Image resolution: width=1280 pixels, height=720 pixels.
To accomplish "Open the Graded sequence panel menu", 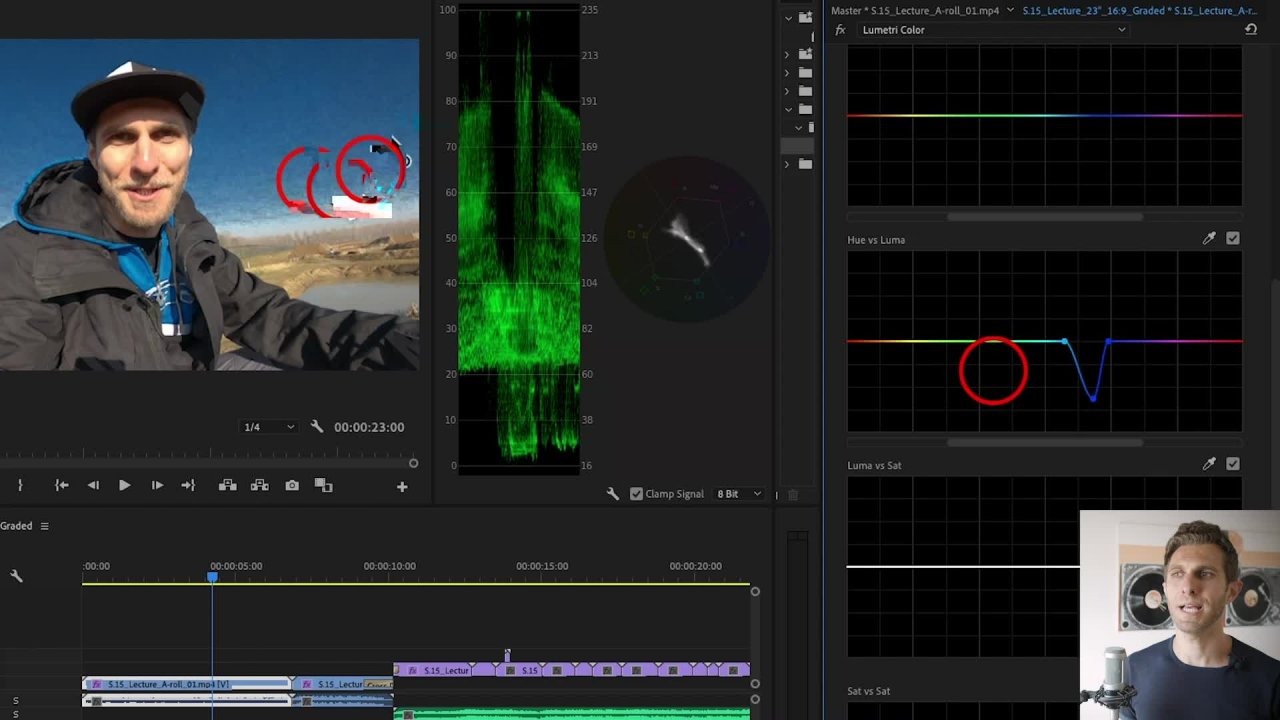I will coord(44,526).
